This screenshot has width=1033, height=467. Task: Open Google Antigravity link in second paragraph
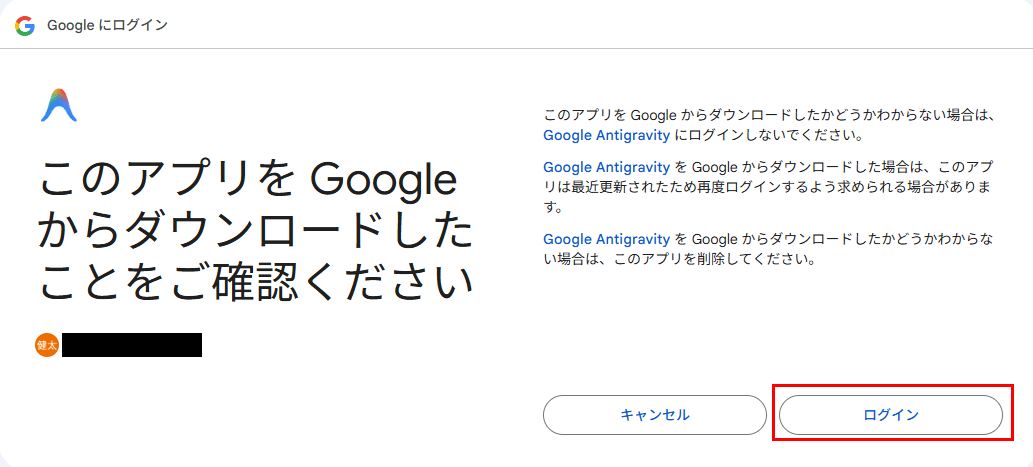coord(607,167)
